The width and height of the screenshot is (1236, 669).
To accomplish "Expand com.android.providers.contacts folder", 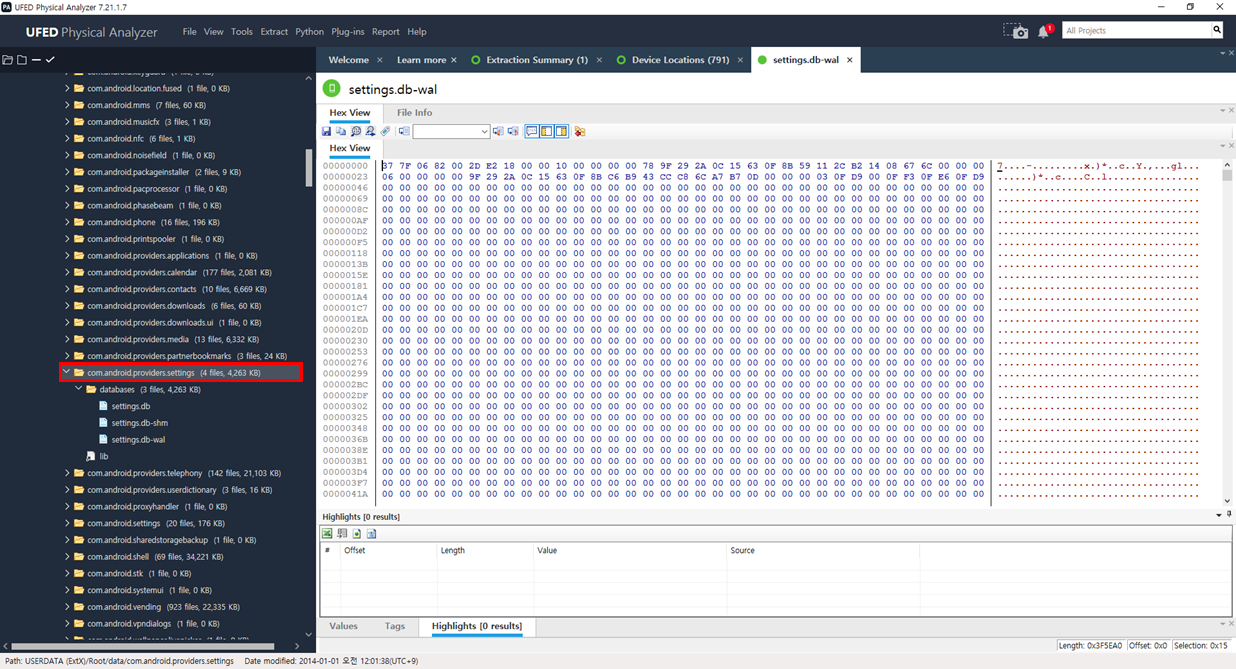I will click(x=67, y=289).
